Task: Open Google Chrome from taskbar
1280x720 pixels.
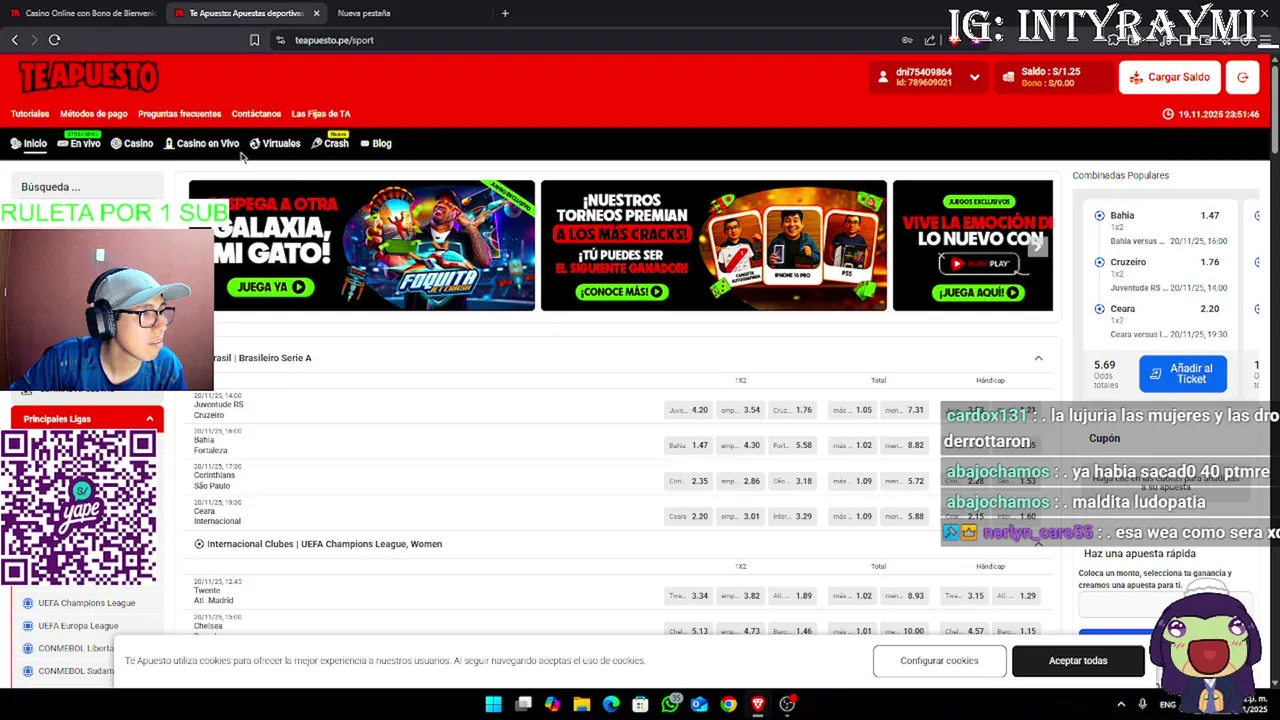Action: coord(729,704)
